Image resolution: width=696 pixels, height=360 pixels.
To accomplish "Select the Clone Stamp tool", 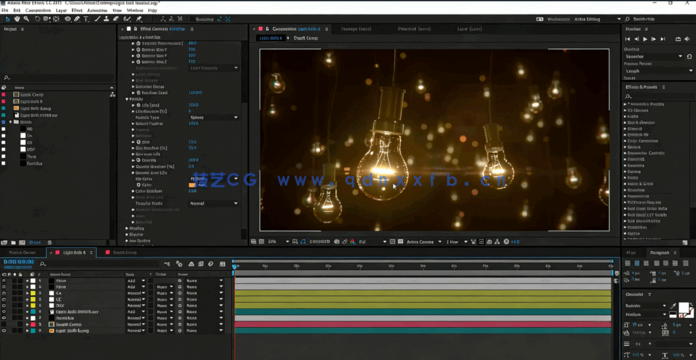I will click(107, 19).
